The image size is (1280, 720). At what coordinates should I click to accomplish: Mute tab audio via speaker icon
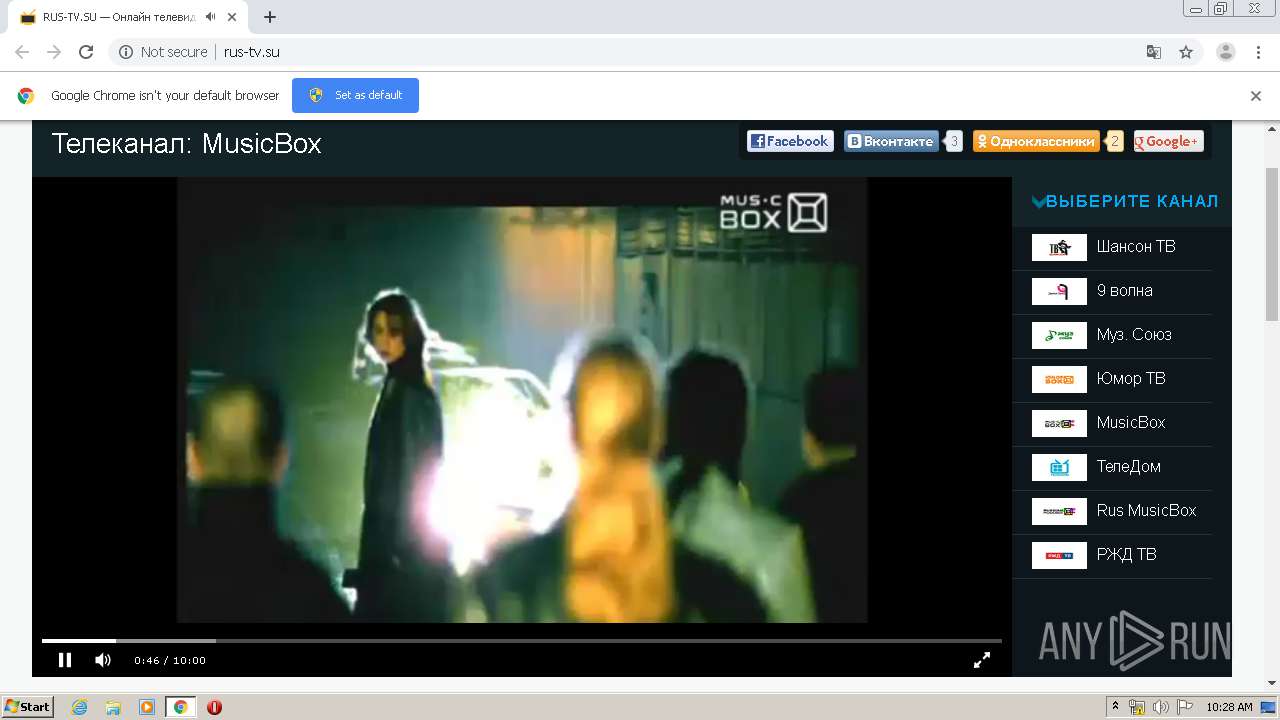(211, 17)
